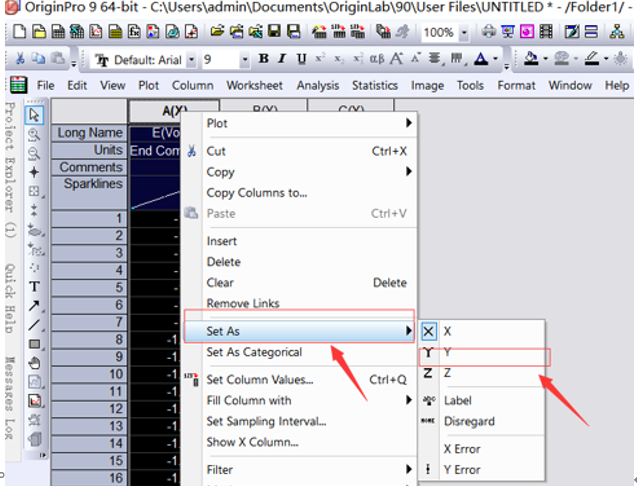Open the font name dropdown

191,60
